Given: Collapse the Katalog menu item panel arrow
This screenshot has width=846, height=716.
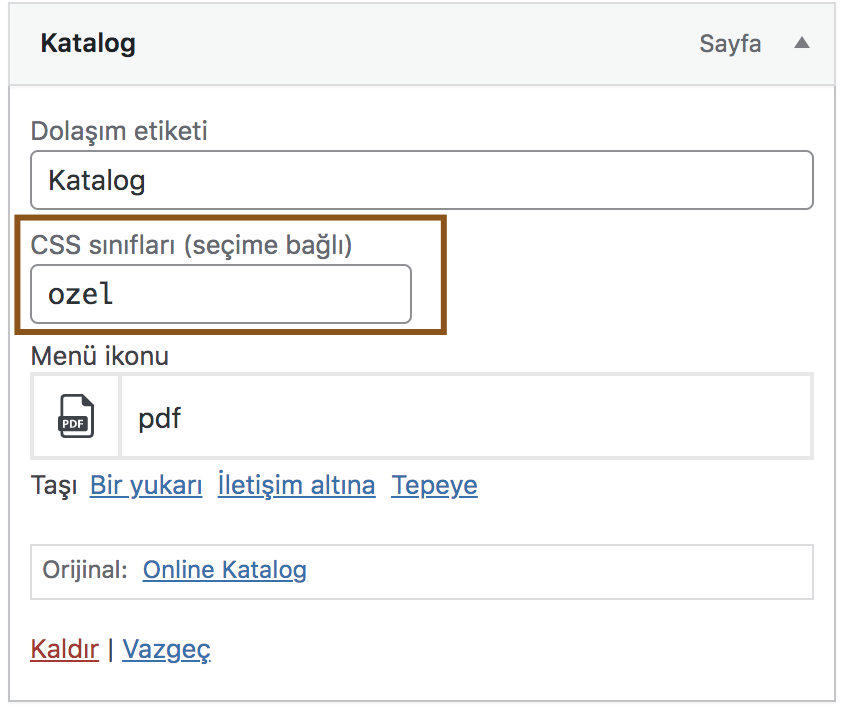Looking at the screenshot, I should click(802, 43).
